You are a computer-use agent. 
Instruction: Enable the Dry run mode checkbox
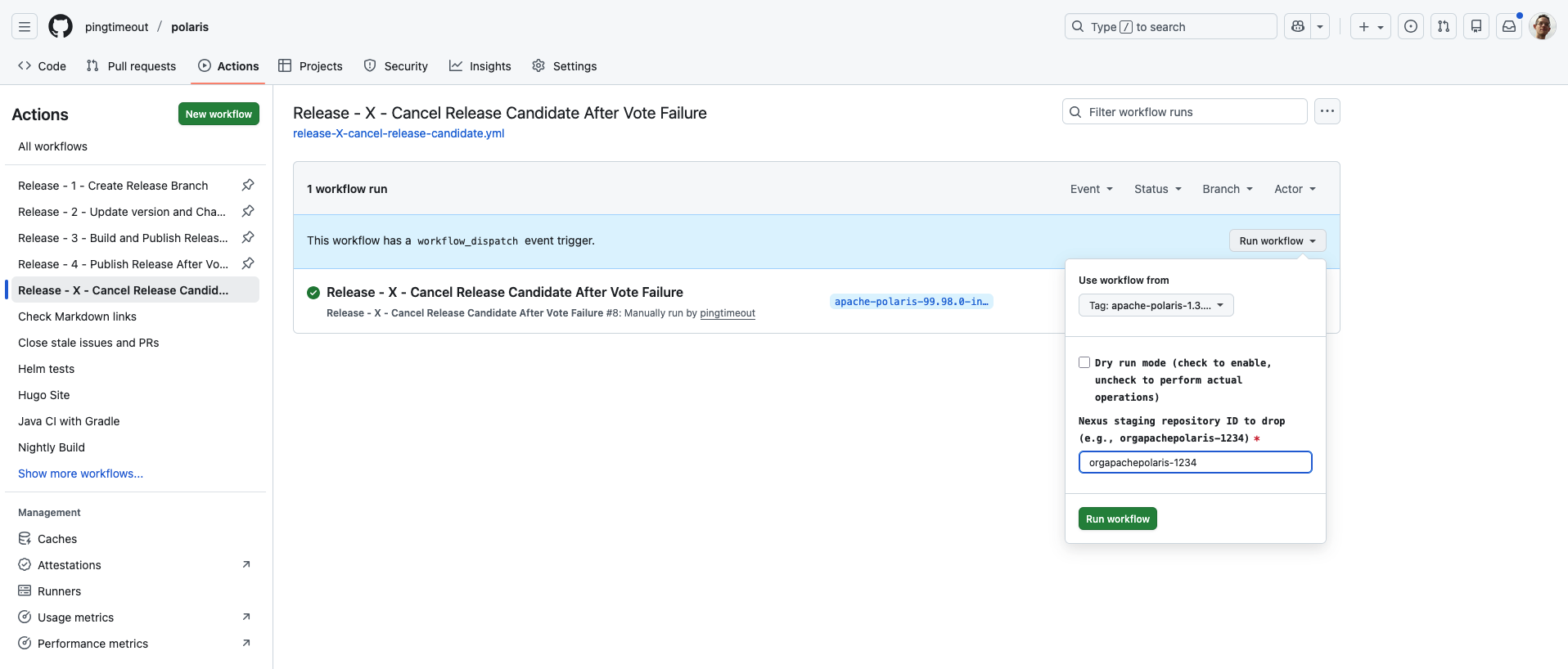pyautogui.click(x=1084, y=362)
